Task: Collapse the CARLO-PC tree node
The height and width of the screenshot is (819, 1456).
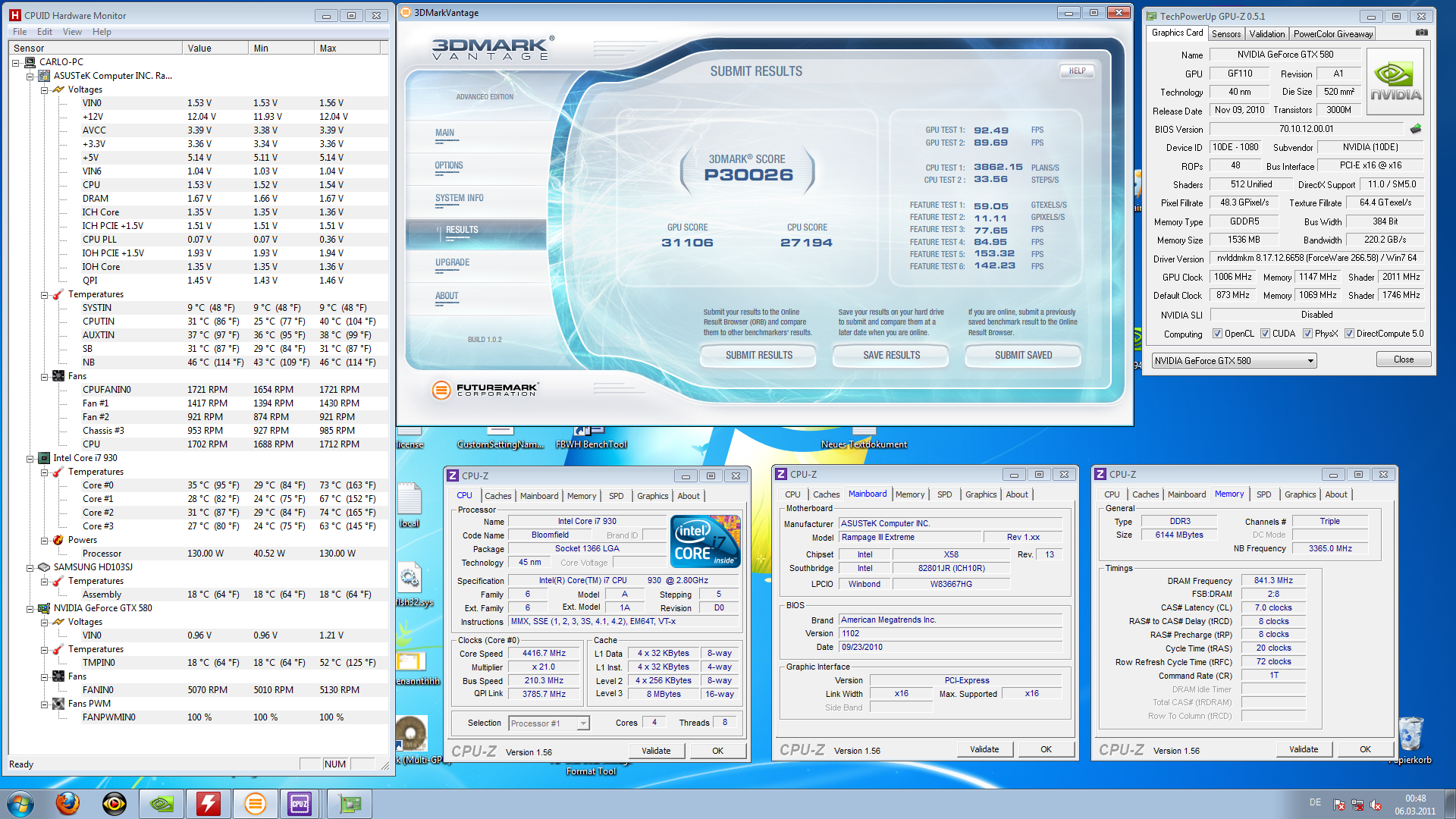Action: coord(15,62)
